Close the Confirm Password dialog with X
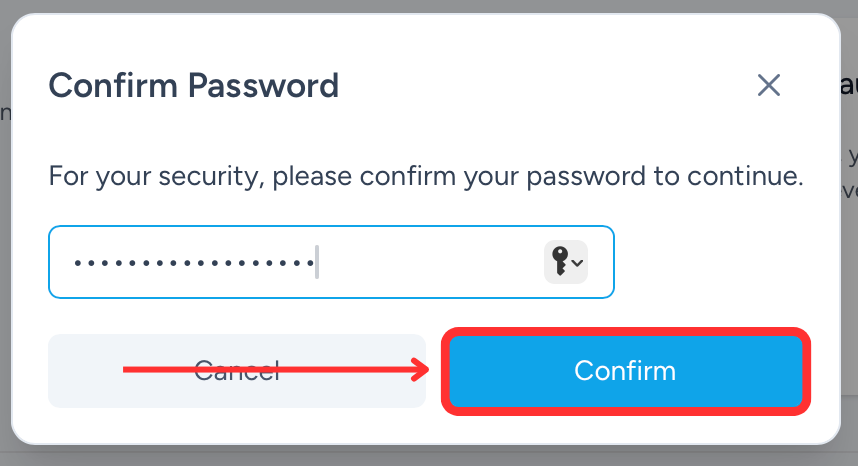 (x=769, y=85)
